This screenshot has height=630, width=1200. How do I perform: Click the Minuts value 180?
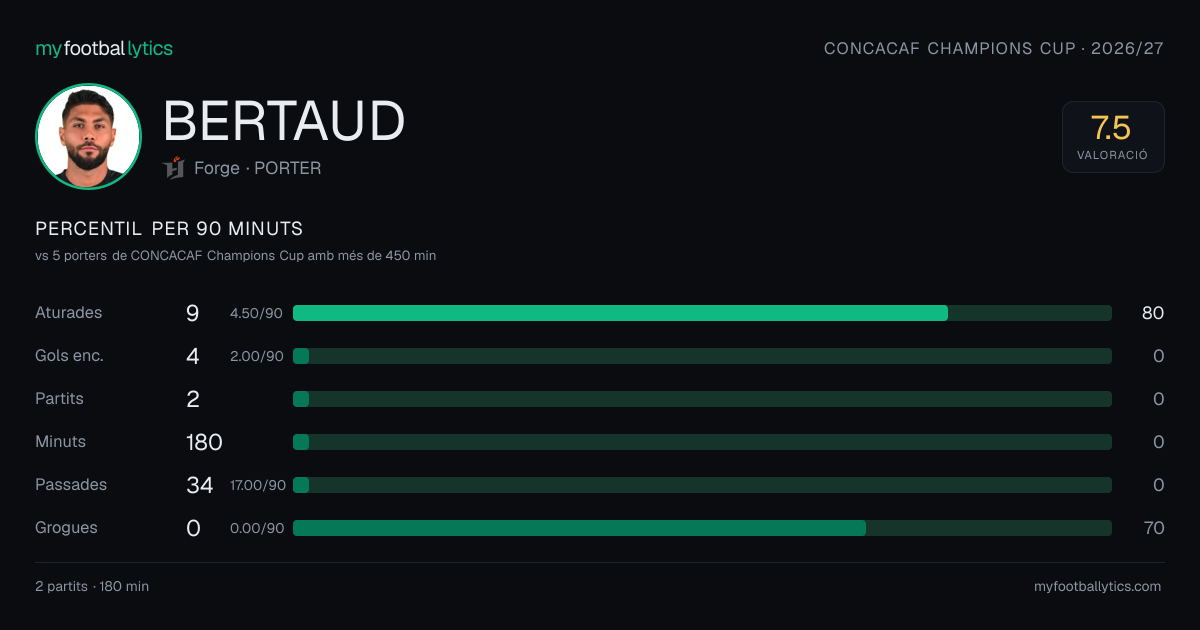(x=204, y=442)
